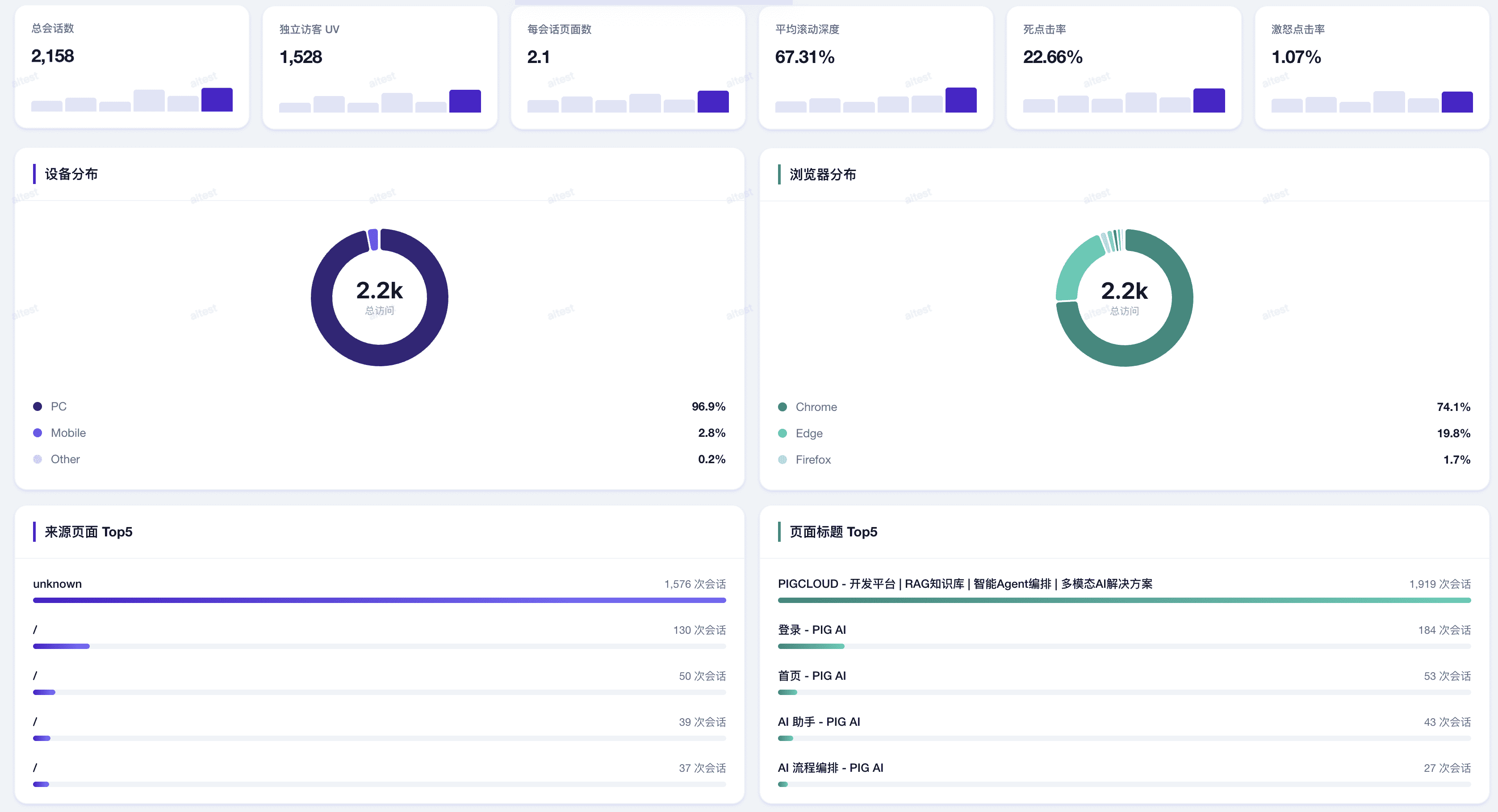This screenshot has width=1498, height=812.
Task: Toggle the Other device legend dot
Action: 38,459
